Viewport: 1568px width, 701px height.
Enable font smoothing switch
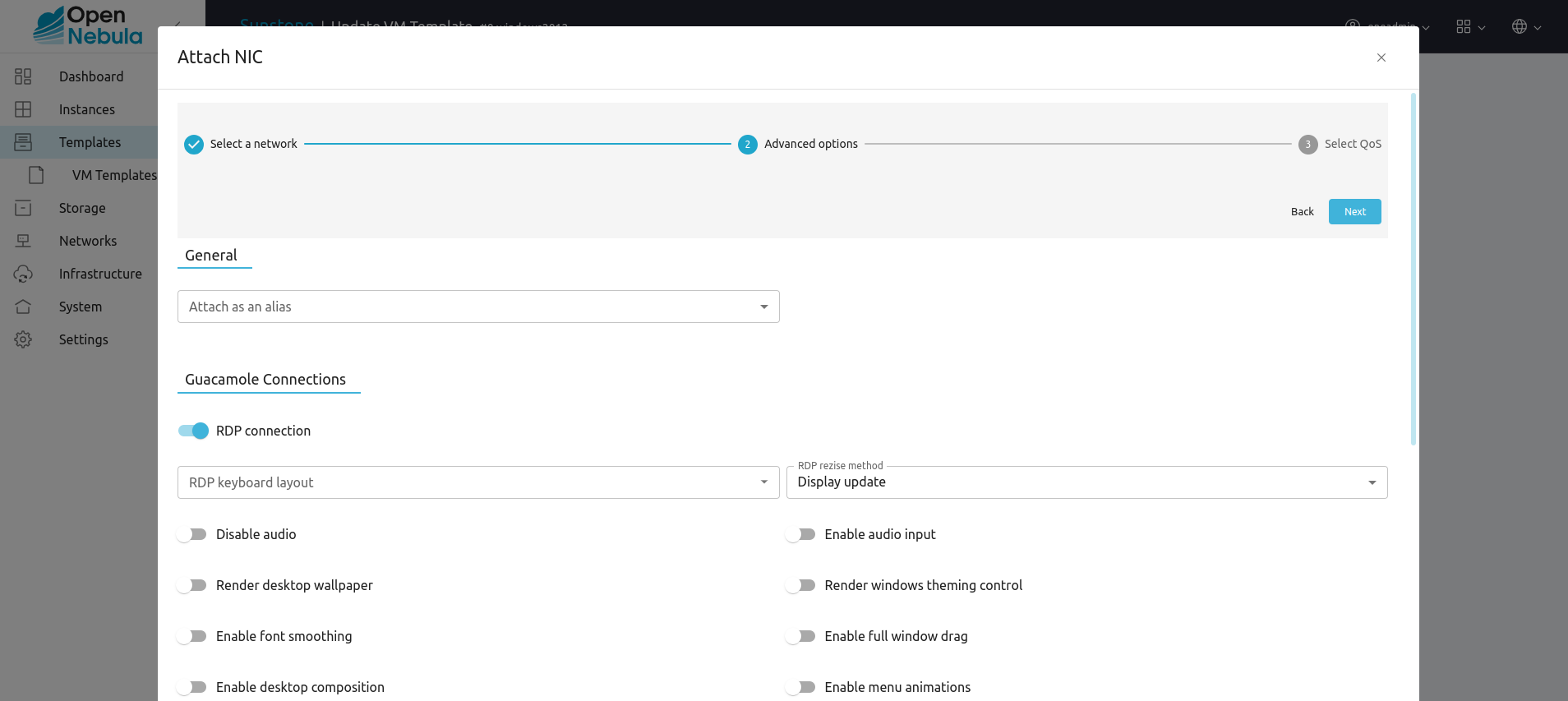click(x=192, y=636)
